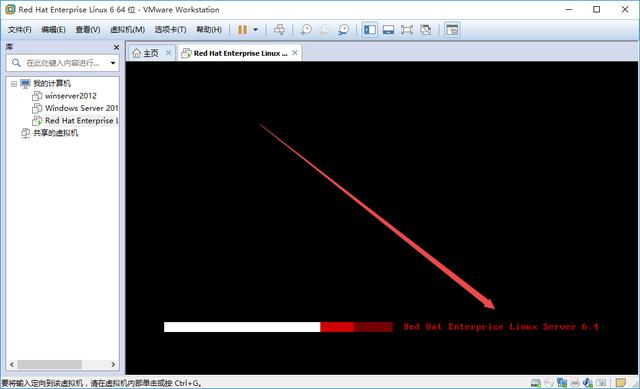Select 我的计算机 in the library tree
Viewport: 640px width, 389px height.
pos(52,83)
